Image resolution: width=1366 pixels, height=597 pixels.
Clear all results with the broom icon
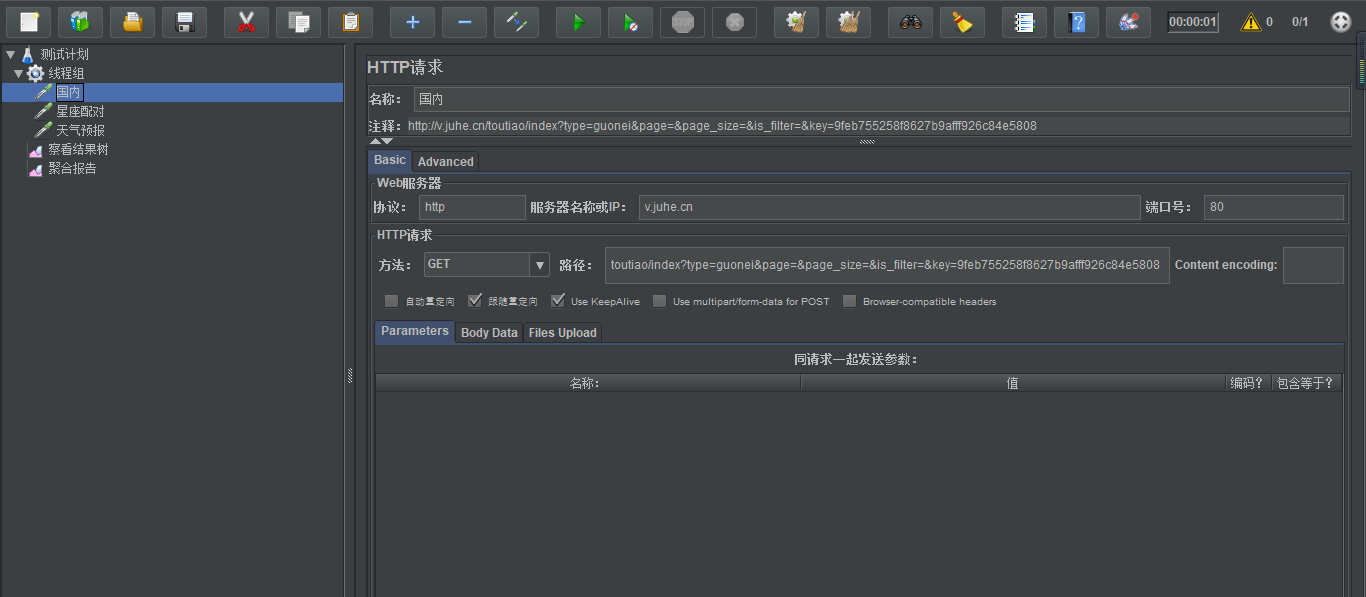coord(962,22)
